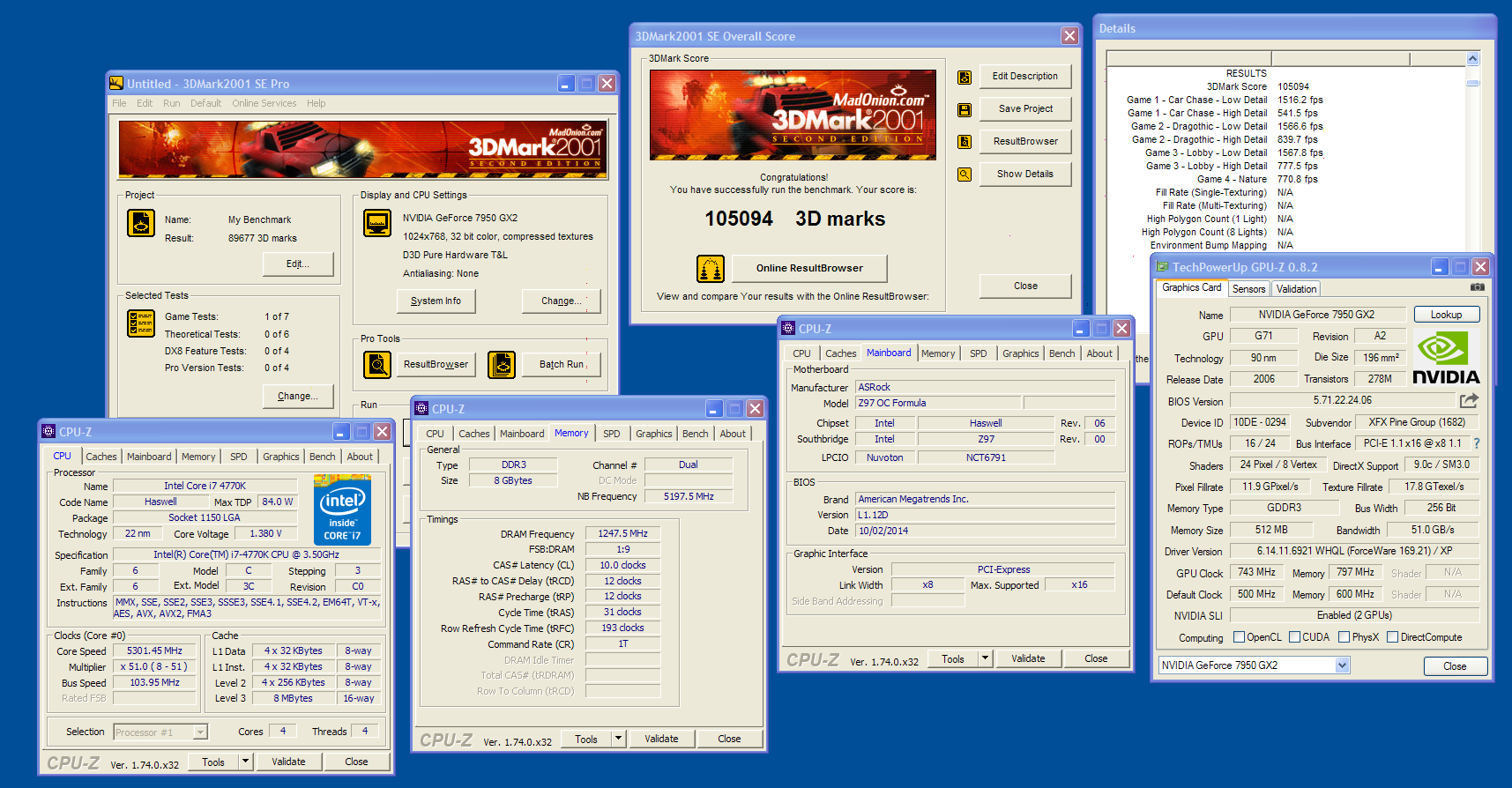Switch to the Validation tab in GPU-Z

click(1296, 289)
